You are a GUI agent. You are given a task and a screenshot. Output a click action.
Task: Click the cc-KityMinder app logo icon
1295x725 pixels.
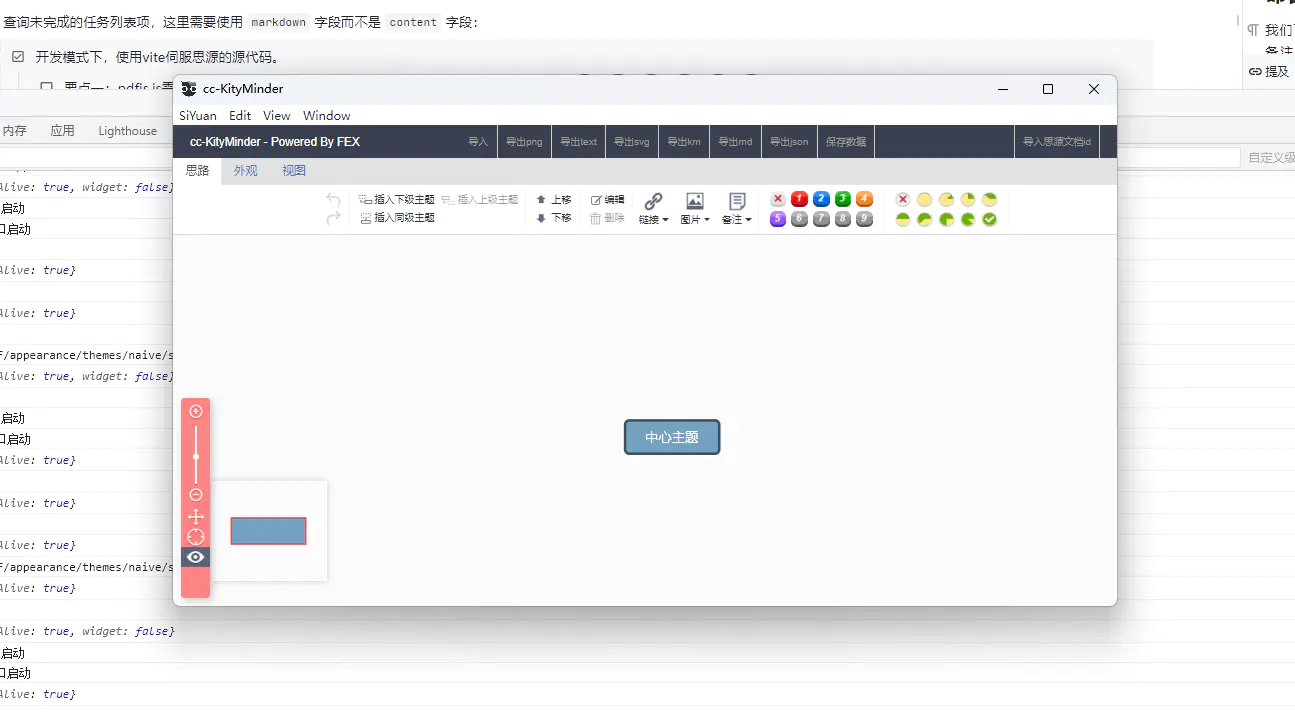(x=189, y=89)
